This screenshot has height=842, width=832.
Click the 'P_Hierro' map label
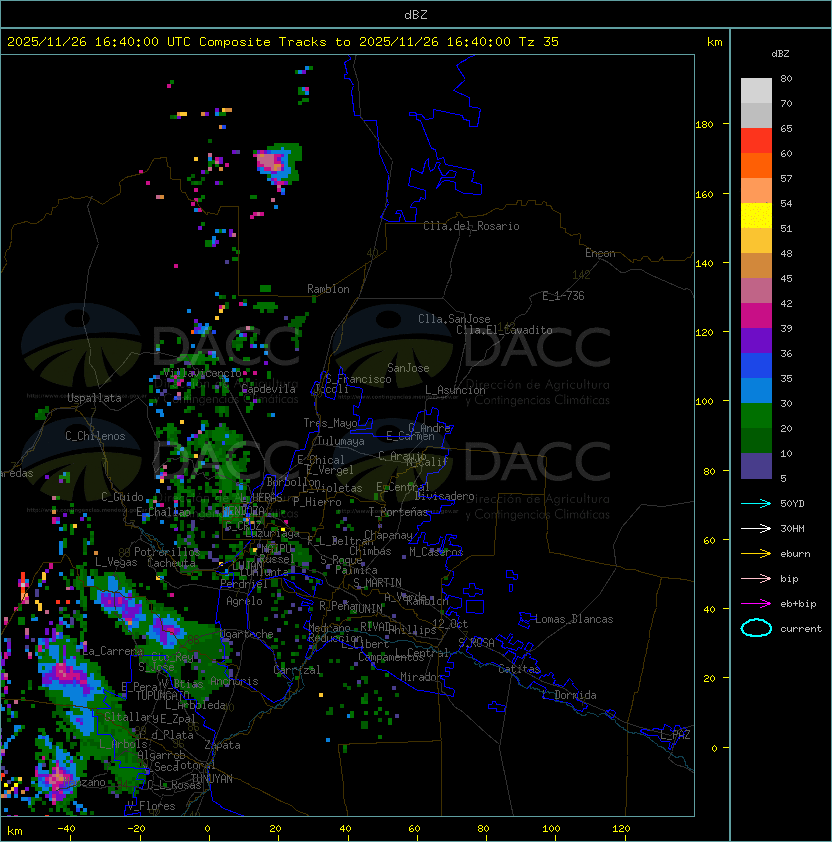[x=317, y=502]
